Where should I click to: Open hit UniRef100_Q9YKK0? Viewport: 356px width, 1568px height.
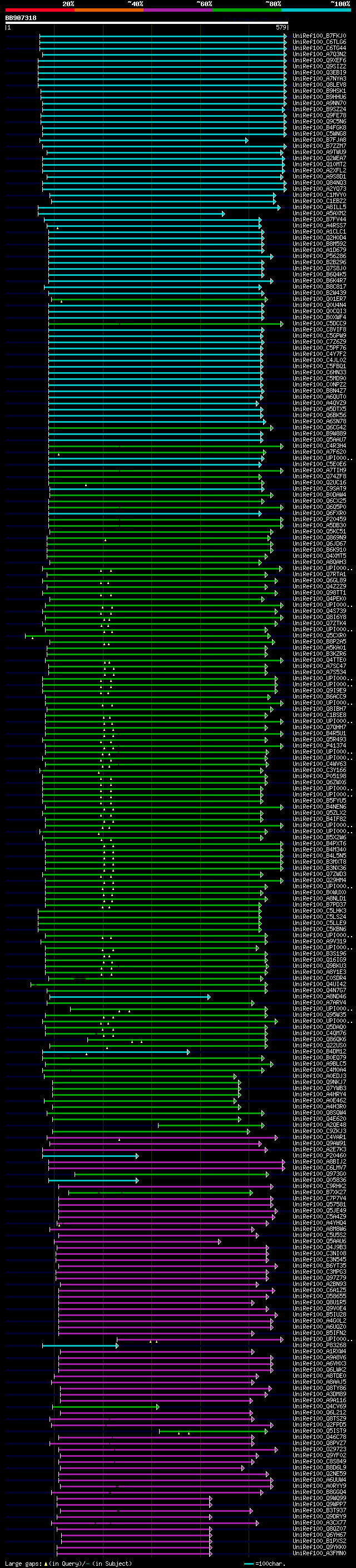(319, 1547)
